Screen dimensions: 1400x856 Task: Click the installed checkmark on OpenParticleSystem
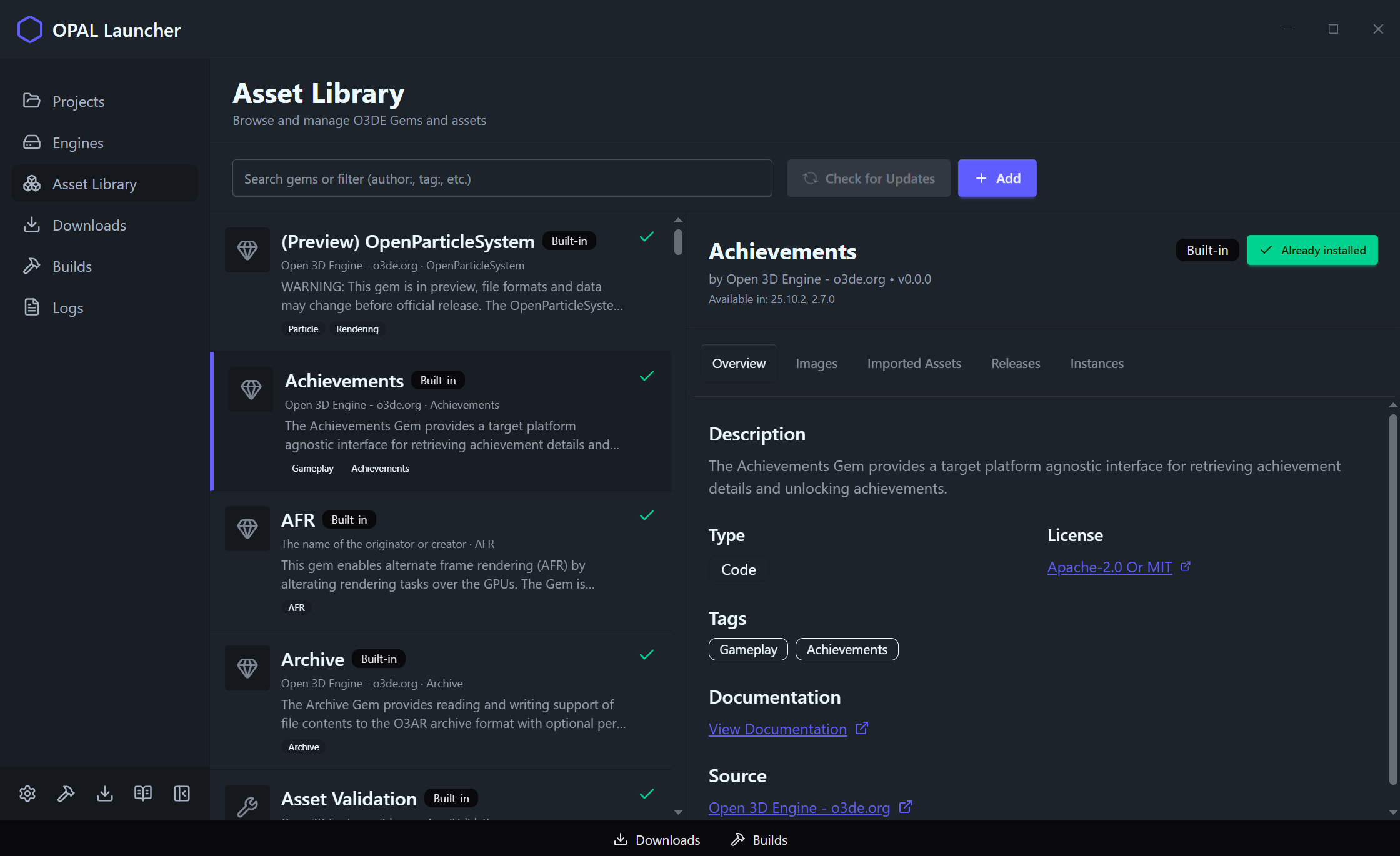point(647,236)
